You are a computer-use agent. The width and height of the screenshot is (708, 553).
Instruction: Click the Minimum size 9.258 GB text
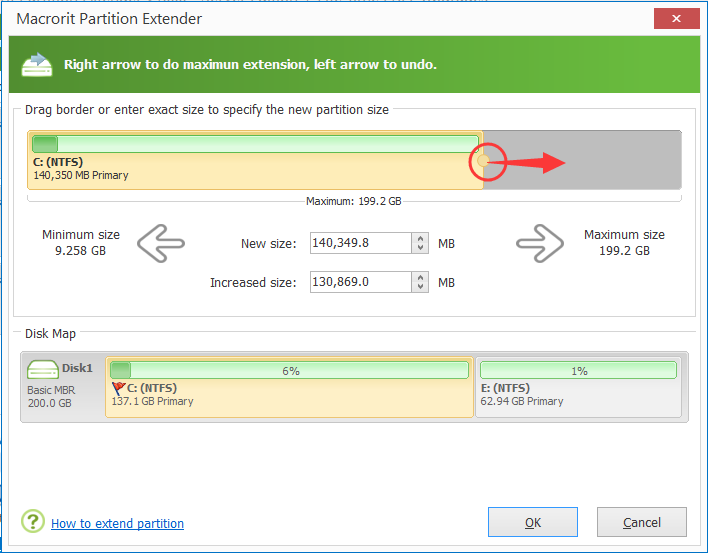pyautogui.click(x=81, y=242)
